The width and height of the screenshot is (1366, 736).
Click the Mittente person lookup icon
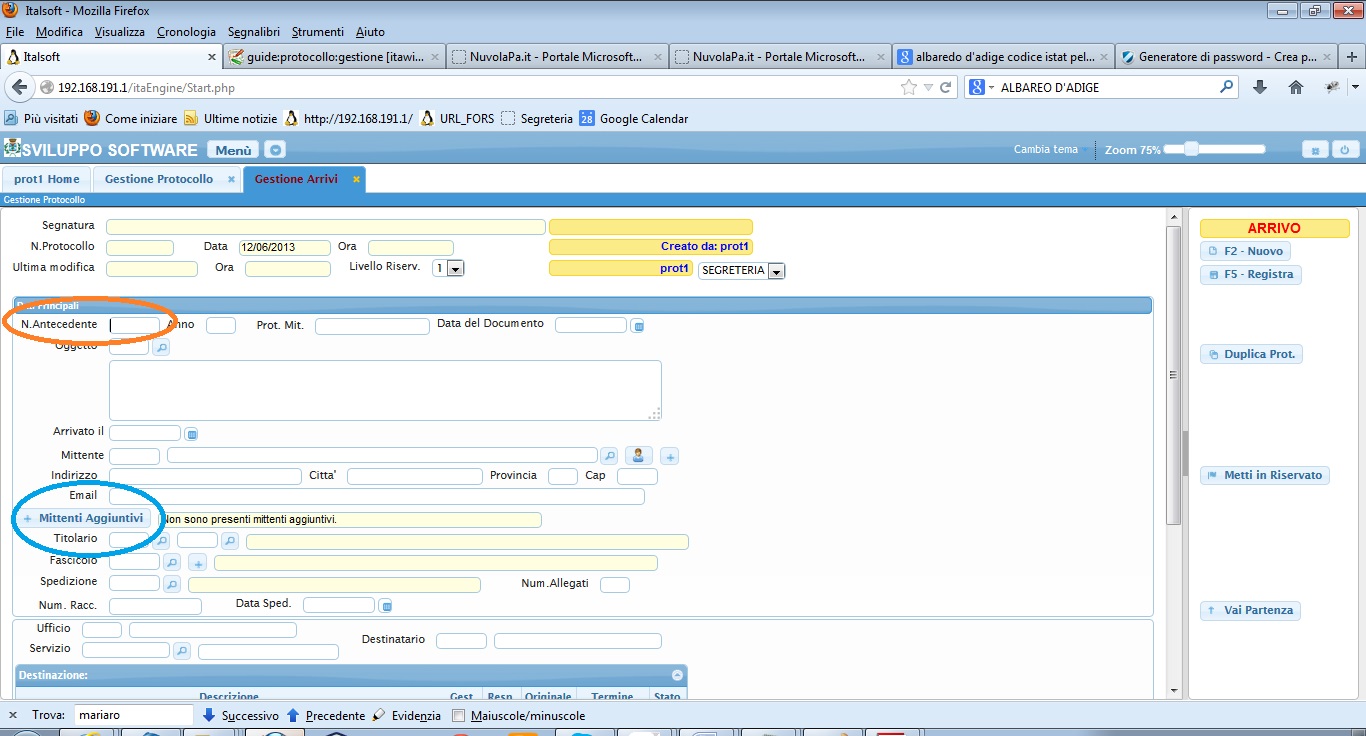[639, 456]
